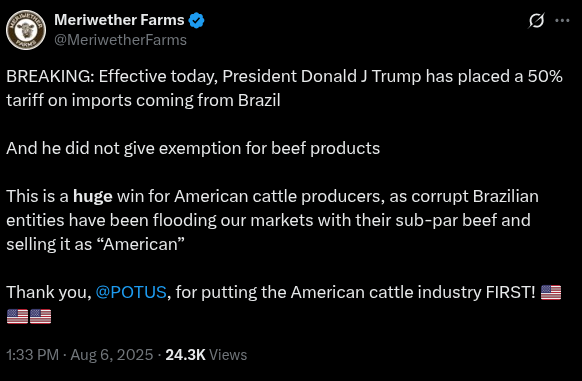Click the blue verified checkmark badge
Image resolution: width=582 pixels, height=381 pixels.
(196, 20)
